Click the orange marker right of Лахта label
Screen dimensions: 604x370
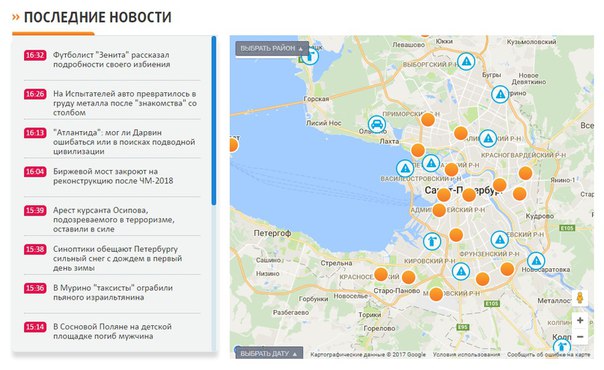pyautogui.click(x=418, y=150)
